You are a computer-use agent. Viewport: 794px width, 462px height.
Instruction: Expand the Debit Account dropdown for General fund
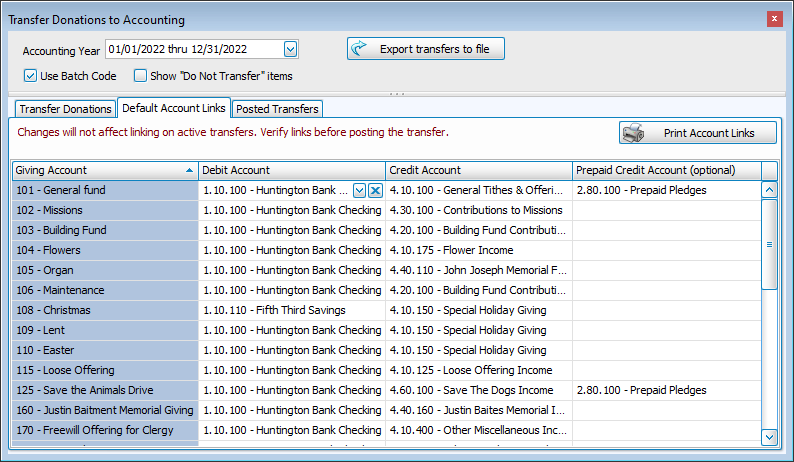point(359,190)
